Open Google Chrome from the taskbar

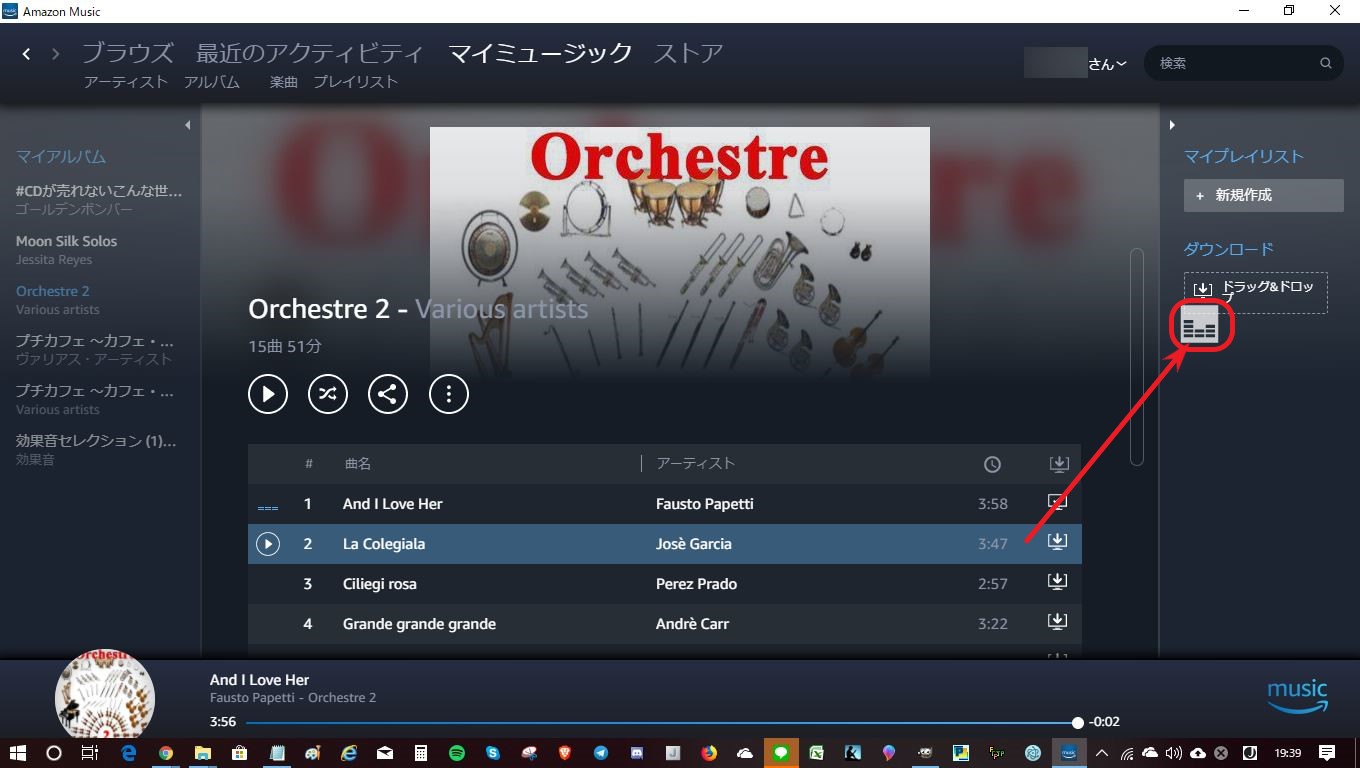166,753
